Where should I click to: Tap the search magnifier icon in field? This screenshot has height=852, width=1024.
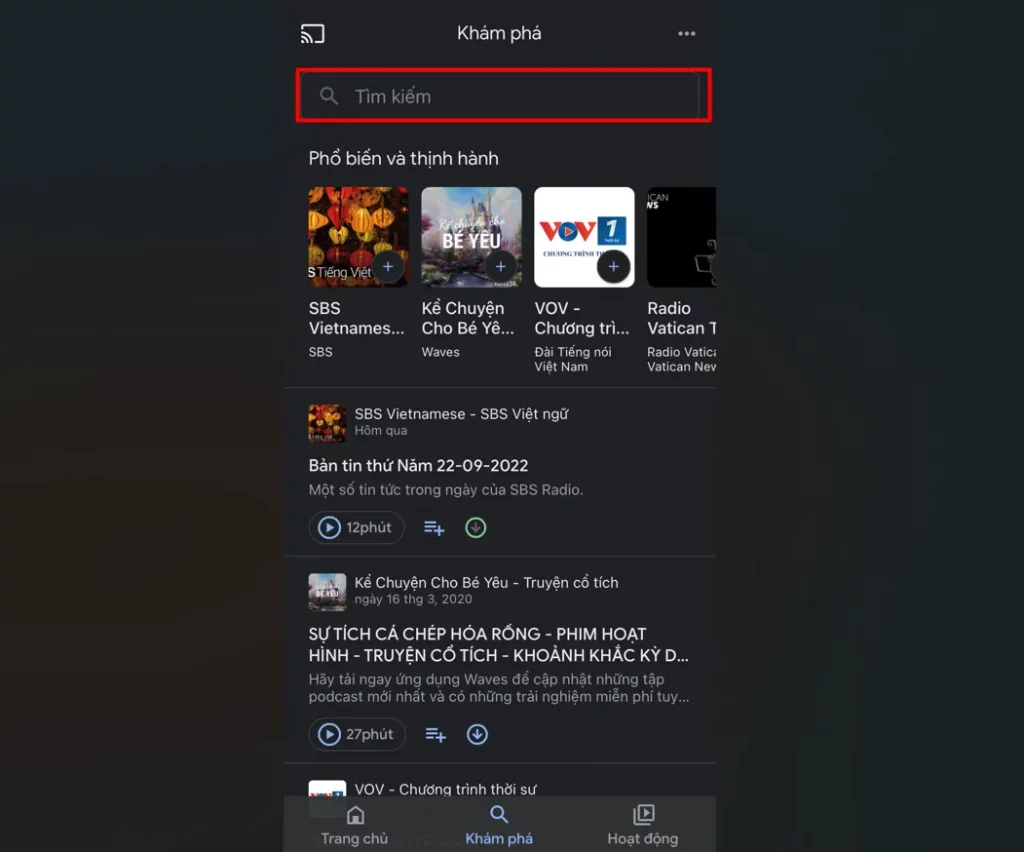click(x=328, y=96)
